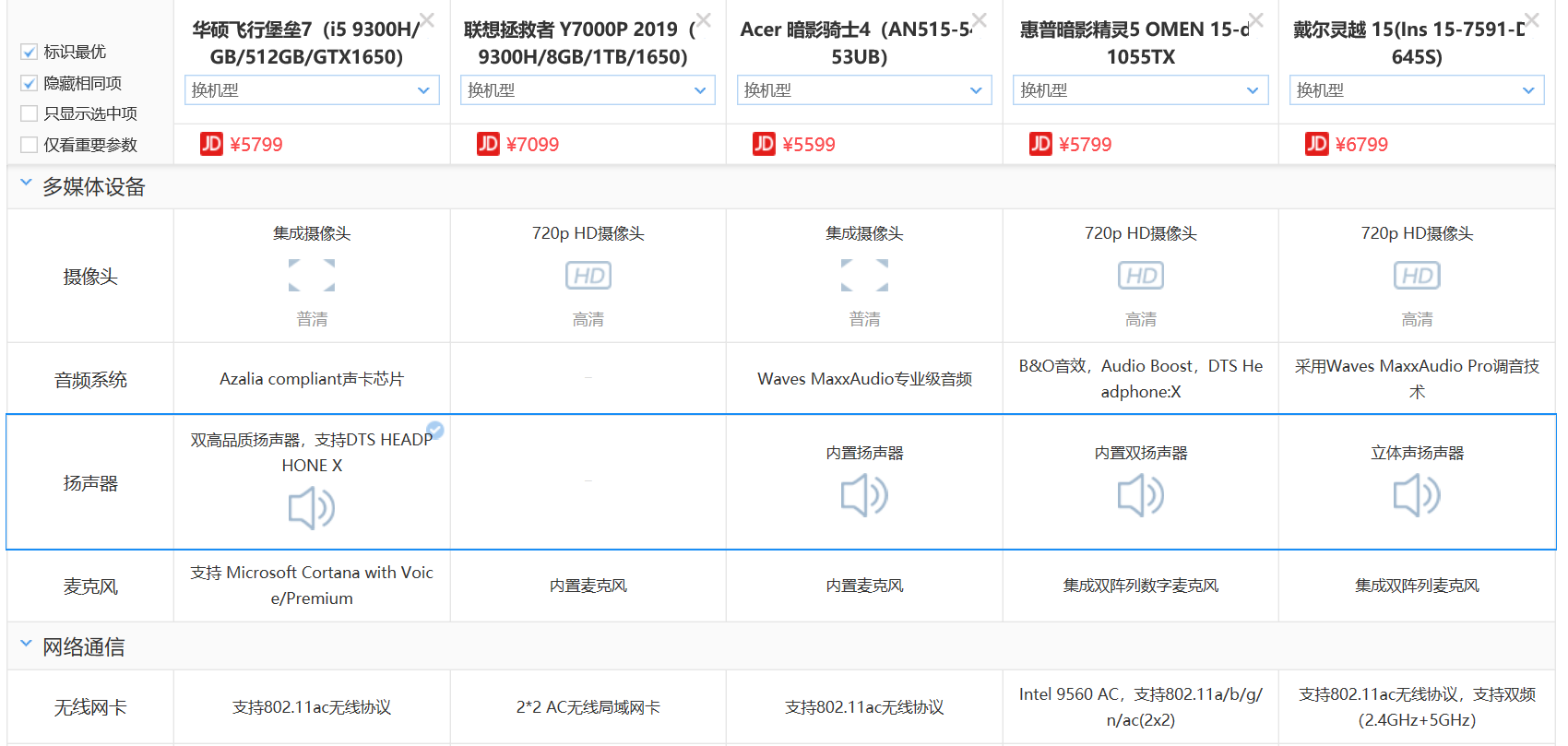
Task: Remove 联想拯救者 Y7000P from the comparison
Action: click(x=703, y=19)
